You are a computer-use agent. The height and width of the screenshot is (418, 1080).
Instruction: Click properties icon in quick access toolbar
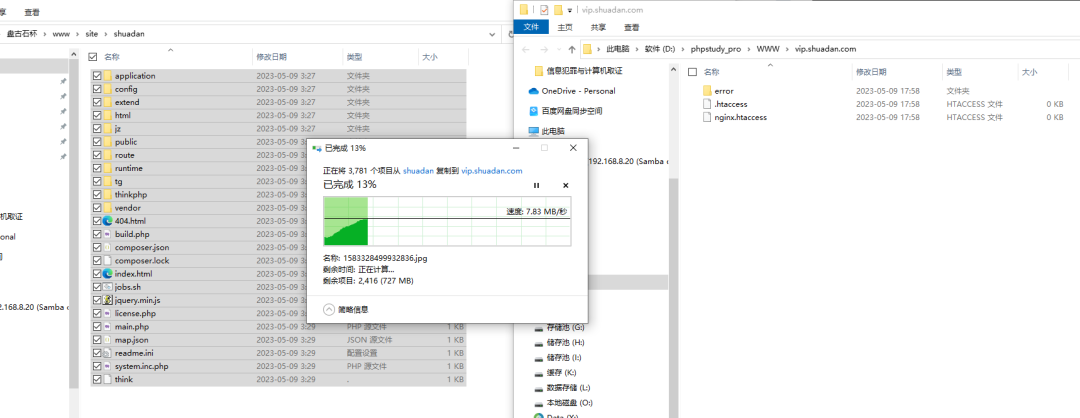pyautogui.click(x=545, y=10)
